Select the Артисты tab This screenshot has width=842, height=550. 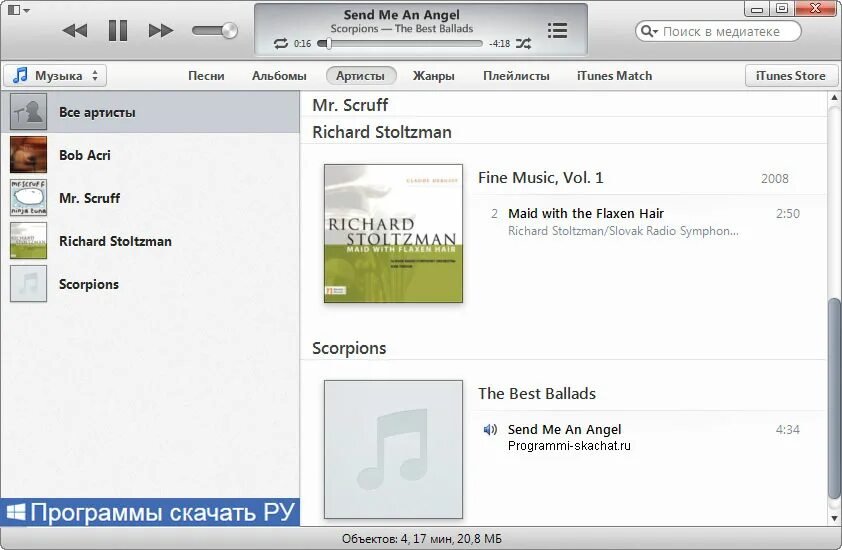tap(361, 76)
